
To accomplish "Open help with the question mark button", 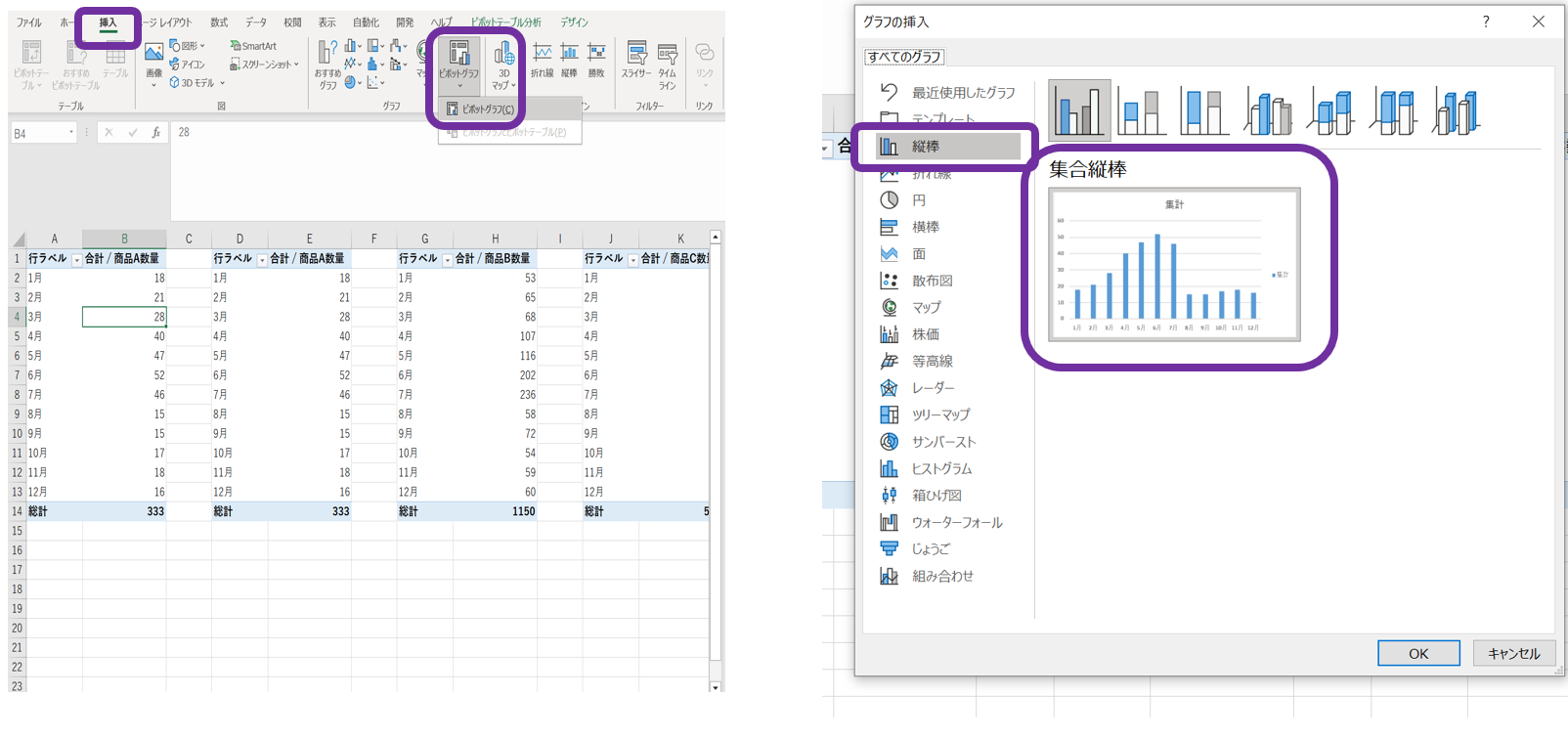I will tap(1486, 22).
